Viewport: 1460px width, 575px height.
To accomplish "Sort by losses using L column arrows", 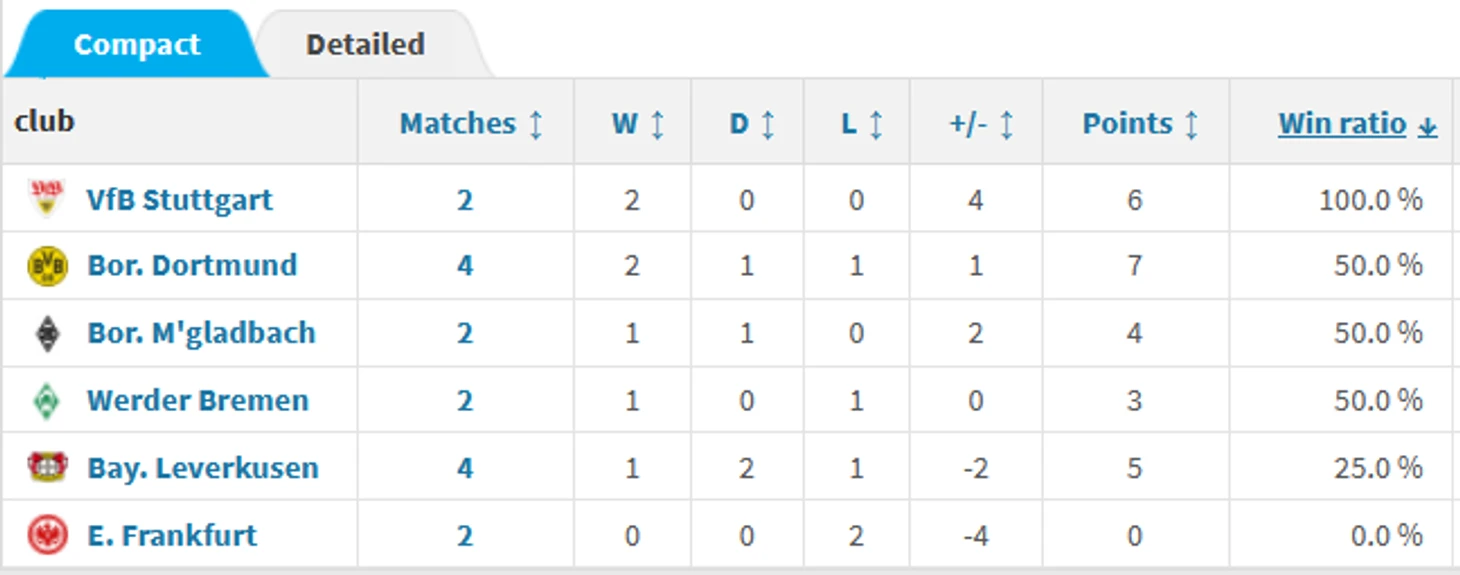I will tap(875, 124).
